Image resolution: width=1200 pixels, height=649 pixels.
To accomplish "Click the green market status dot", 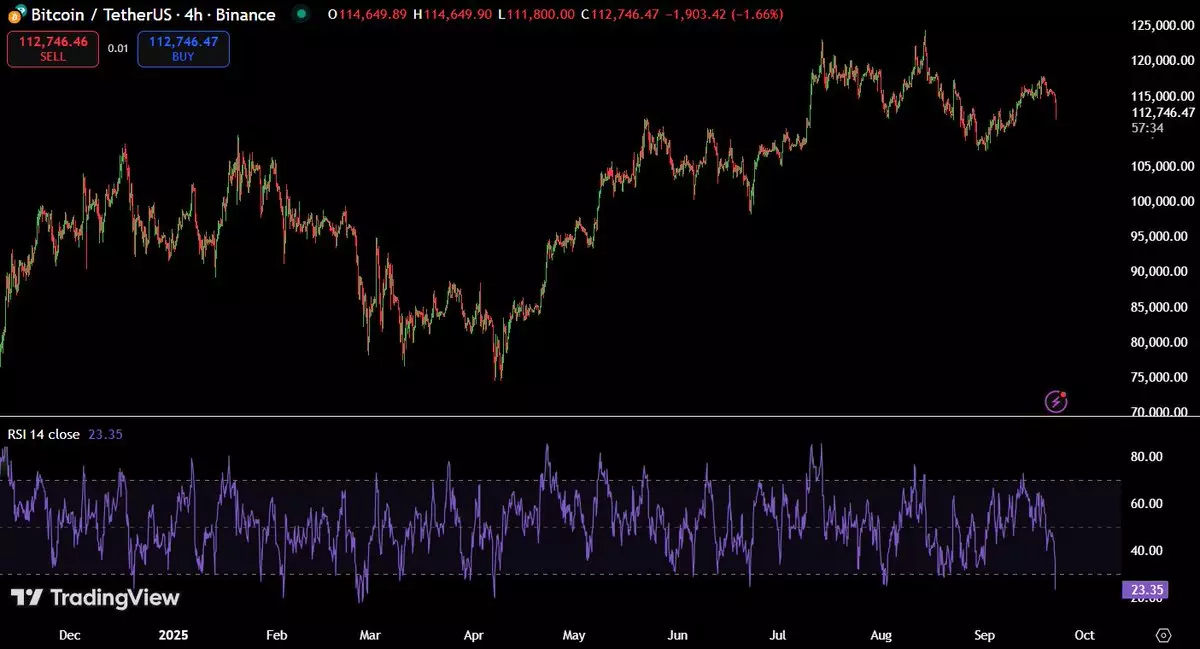I will tap(301, 15).
